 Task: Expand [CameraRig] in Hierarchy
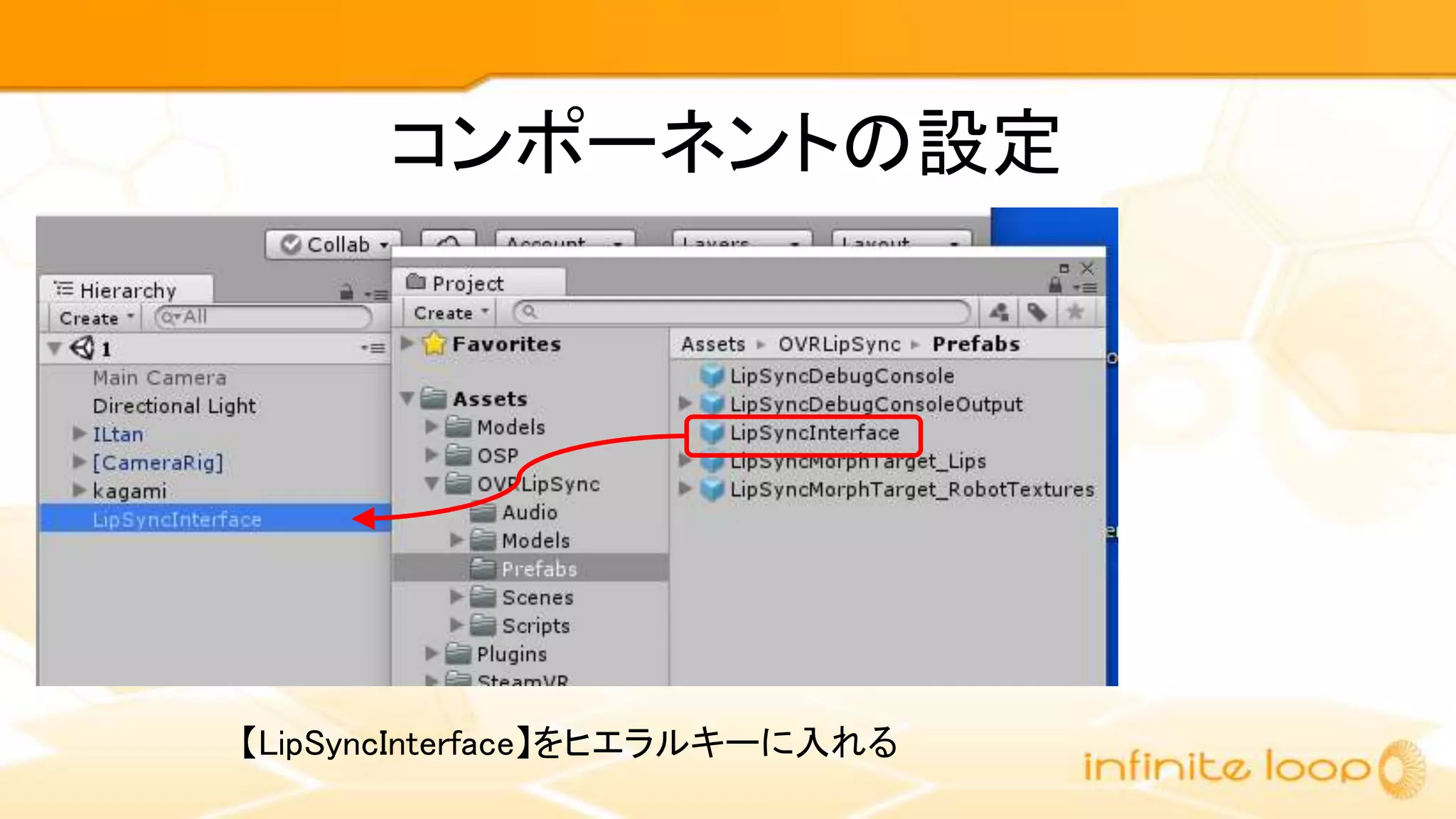[79, 462]
